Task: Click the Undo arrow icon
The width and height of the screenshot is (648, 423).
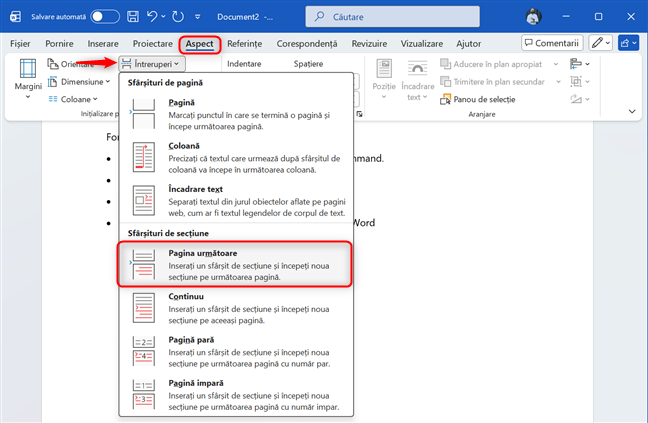Action: pos(152,17)
